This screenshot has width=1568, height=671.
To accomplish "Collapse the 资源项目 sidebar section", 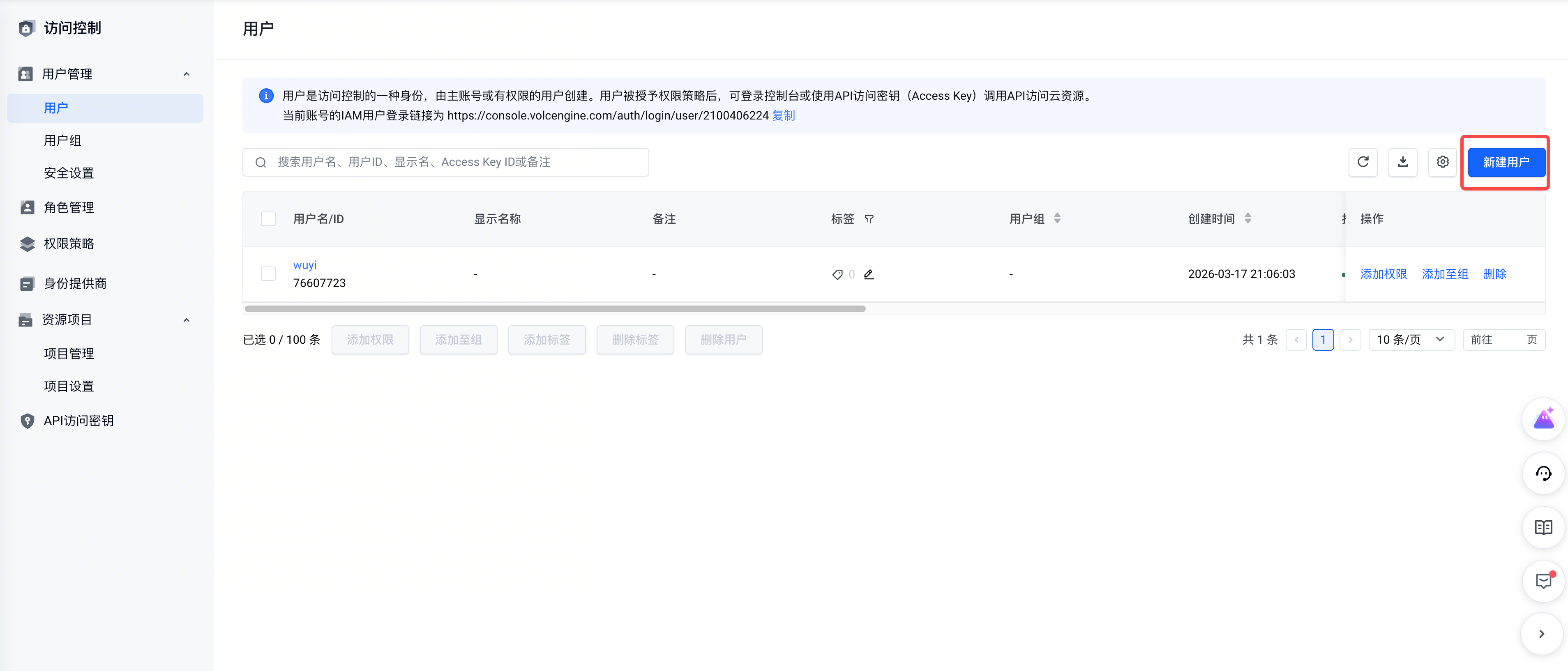I will coord(186,320).
